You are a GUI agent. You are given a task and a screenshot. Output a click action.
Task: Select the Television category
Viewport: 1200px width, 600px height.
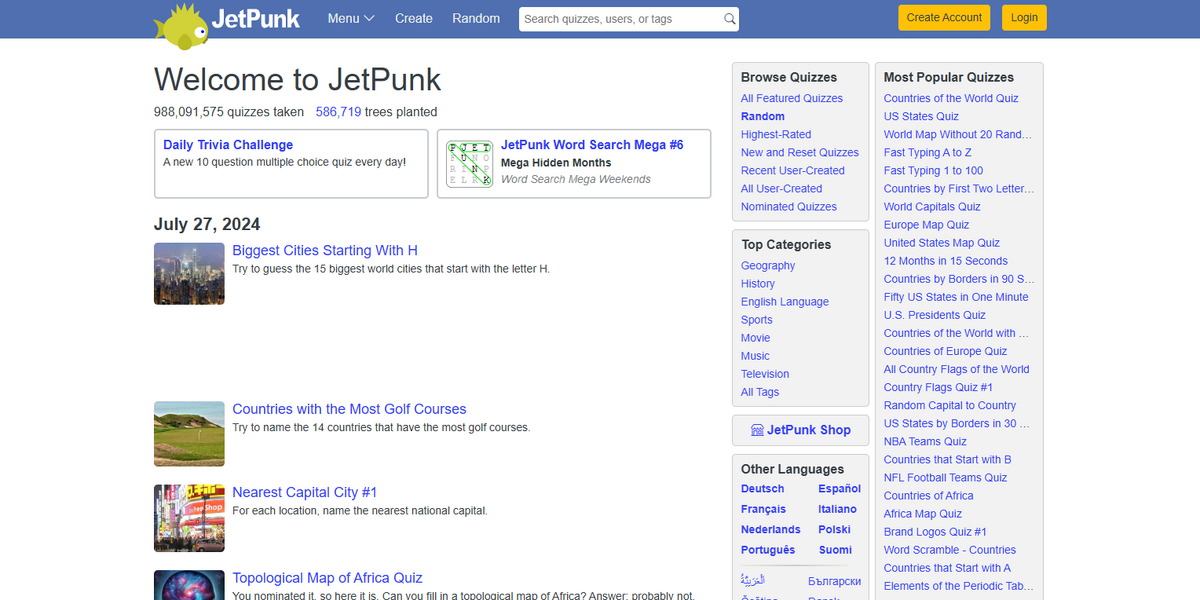coord(765,373)
